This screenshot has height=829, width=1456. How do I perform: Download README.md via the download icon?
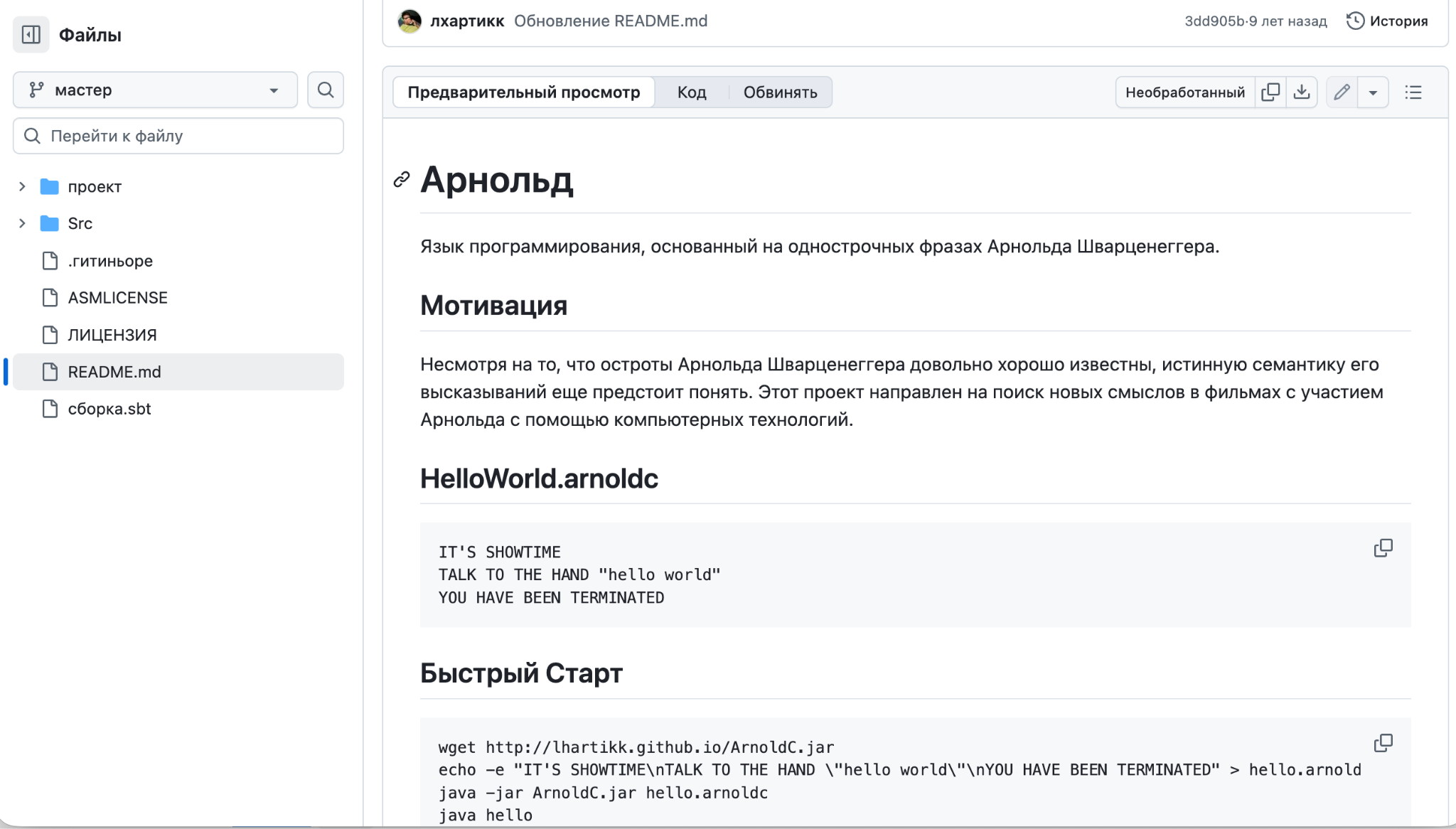(1302, 92)
